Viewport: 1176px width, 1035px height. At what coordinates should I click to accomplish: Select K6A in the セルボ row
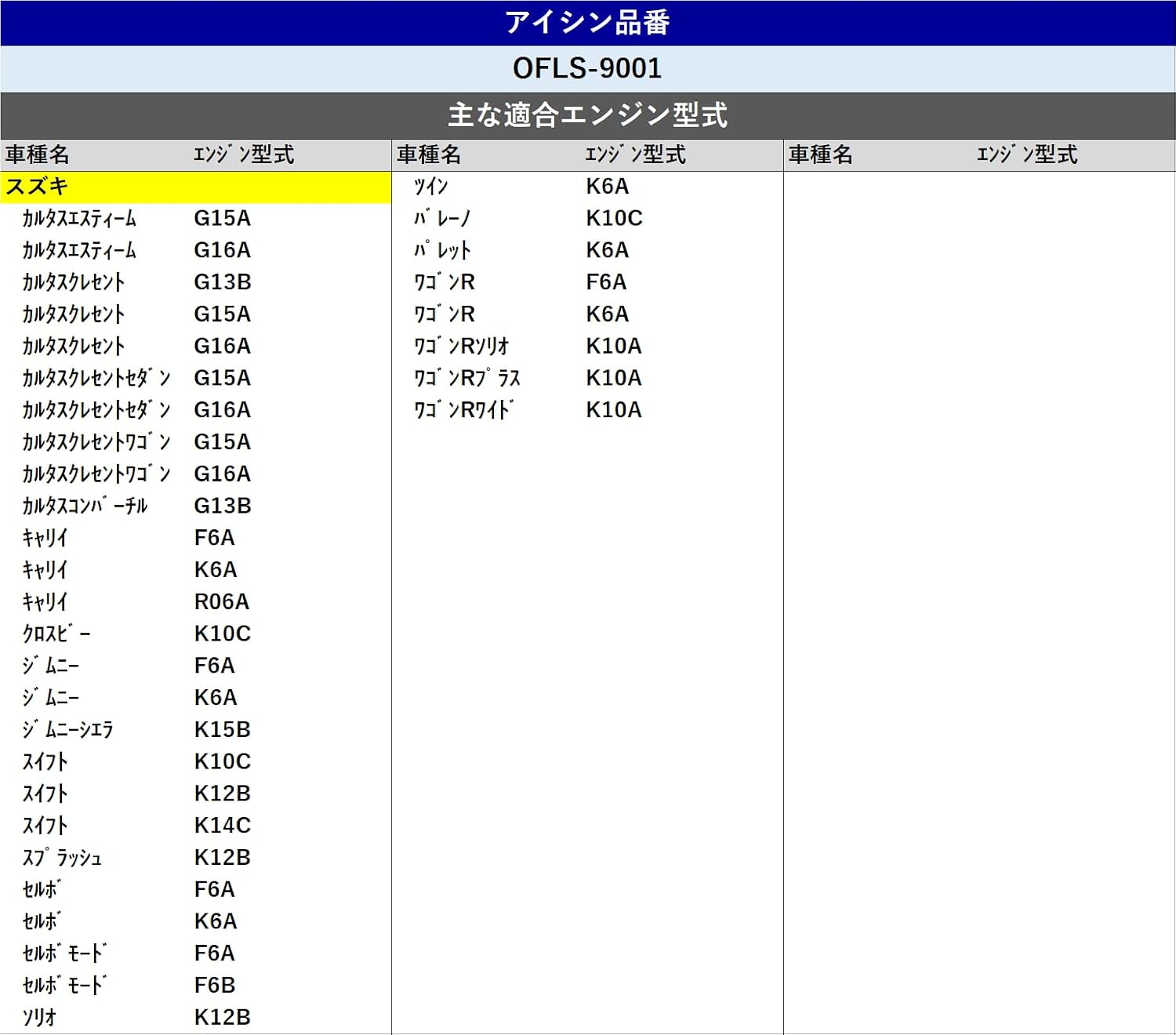216,922
